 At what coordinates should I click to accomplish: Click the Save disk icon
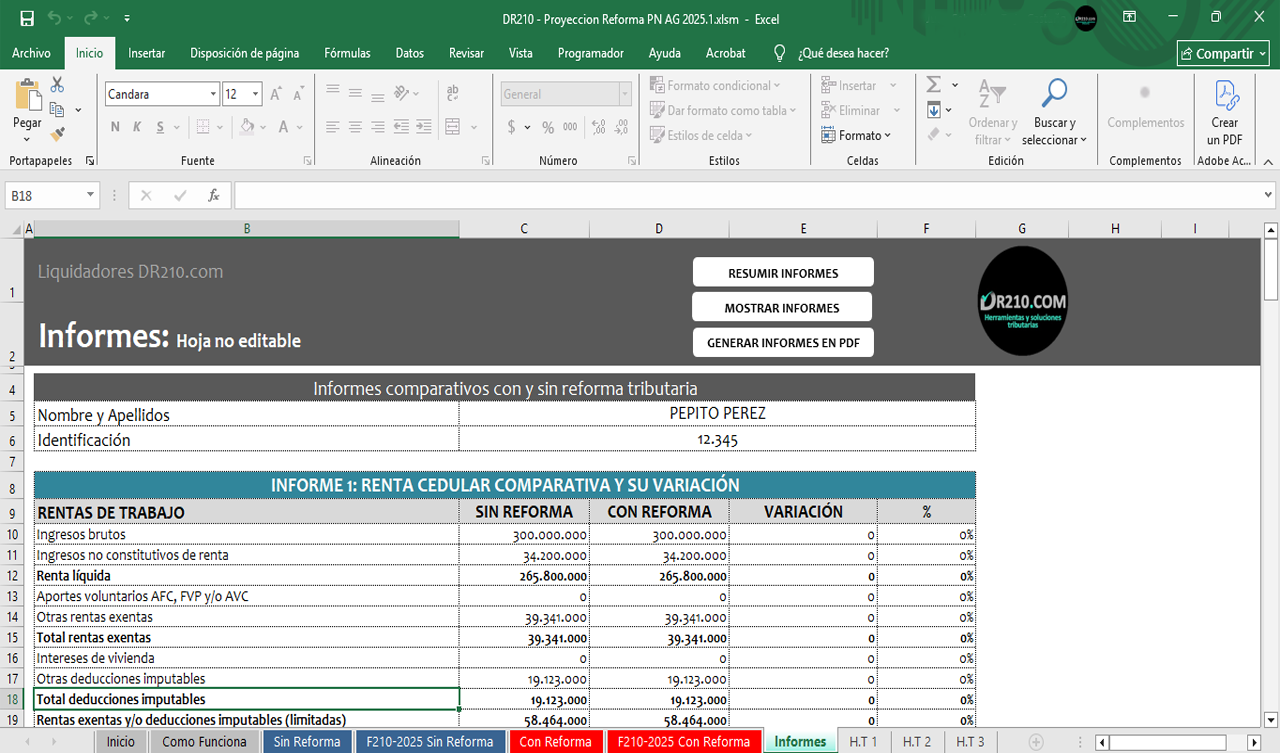(x=27, y=19)
